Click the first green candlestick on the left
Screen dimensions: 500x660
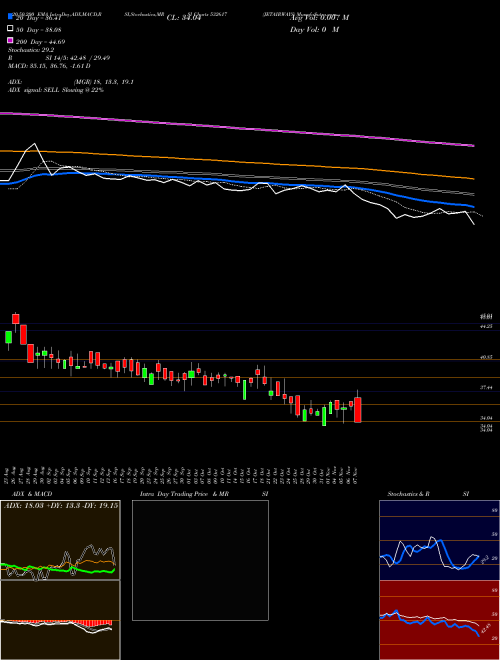pyautogui.click(x=8, y=338)
